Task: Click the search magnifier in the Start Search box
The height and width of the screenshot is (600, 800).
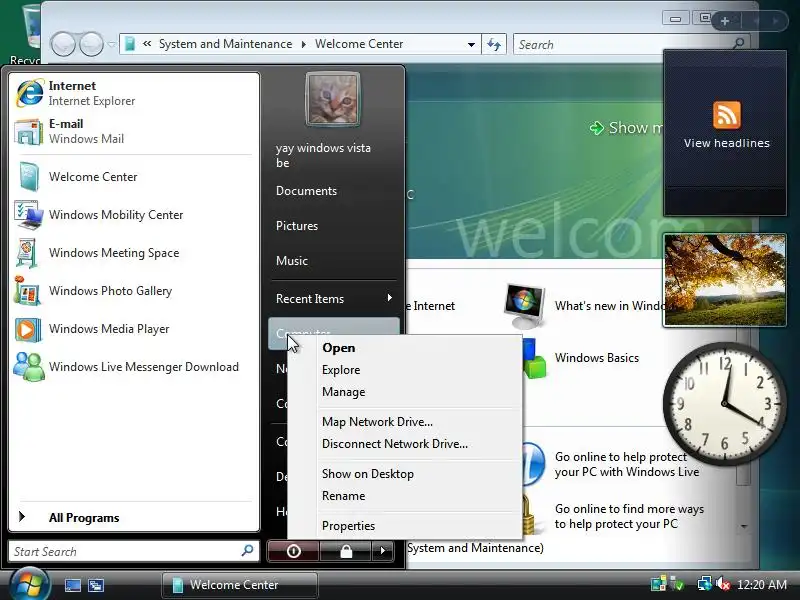Action: tap(247, 551)
